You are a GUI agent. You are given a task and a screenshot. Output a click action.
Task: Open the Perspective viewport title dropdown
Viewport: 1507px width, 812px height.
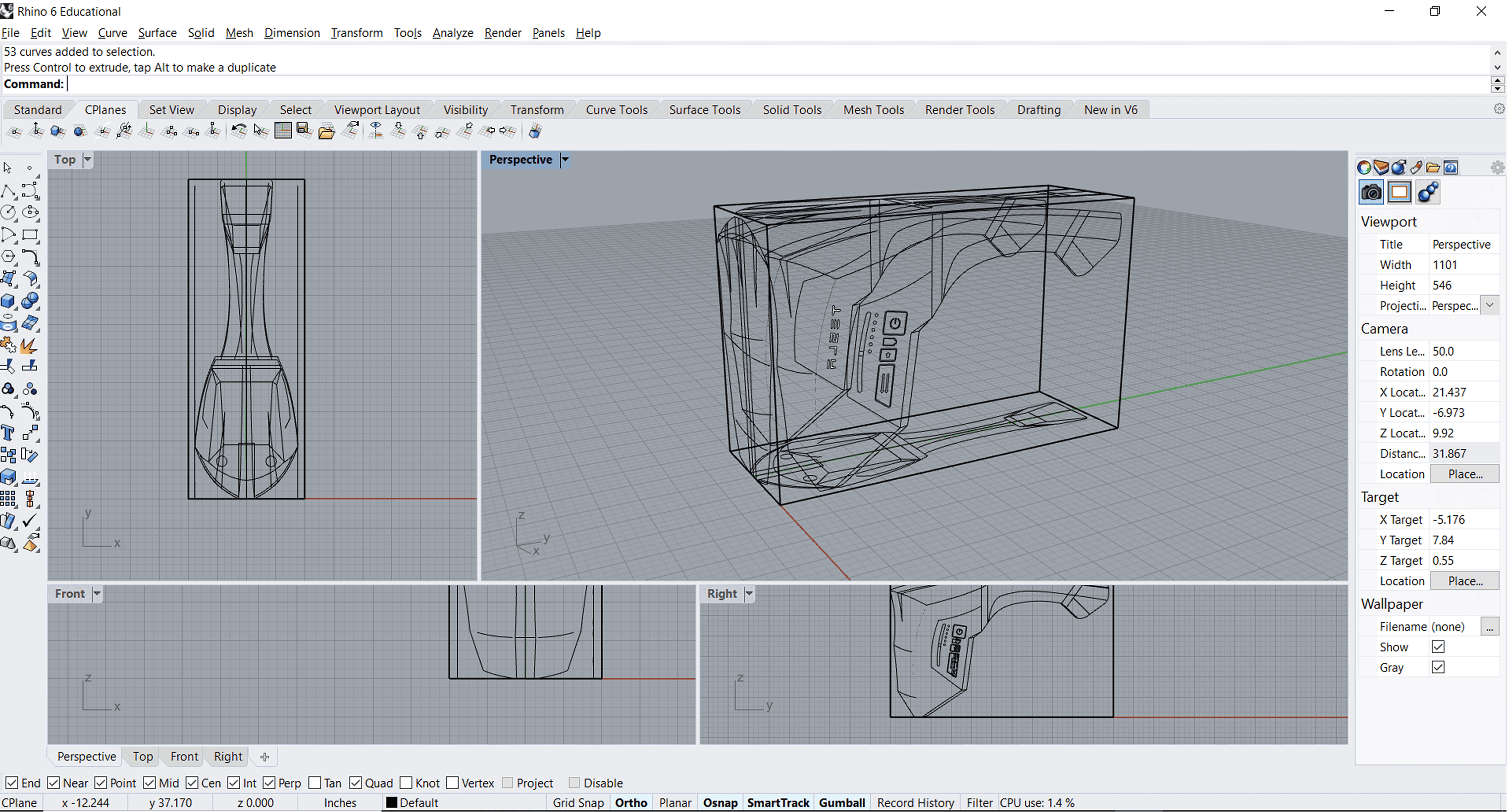pyautogui.click(x=565, y=160)
